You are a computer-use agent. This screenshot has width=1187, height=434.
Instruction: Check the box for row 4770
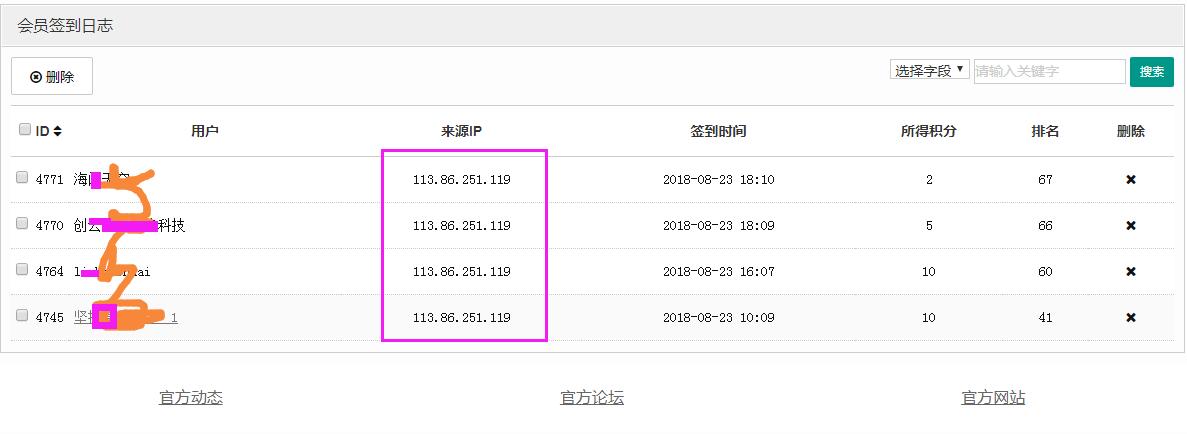(x=22, y=224)
